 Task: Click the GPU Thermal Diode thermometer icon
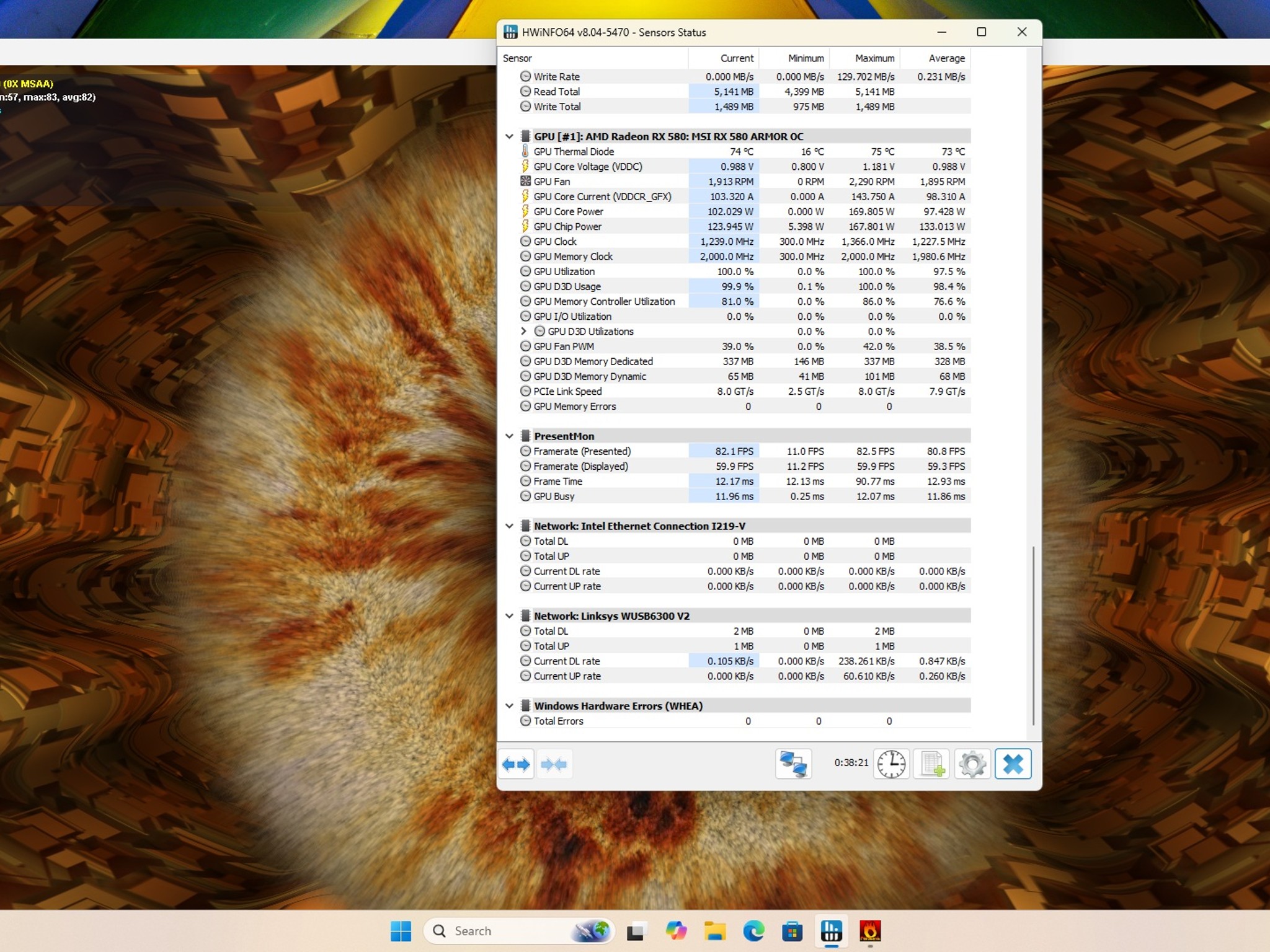pyautogui.click(x=525, y=151)
